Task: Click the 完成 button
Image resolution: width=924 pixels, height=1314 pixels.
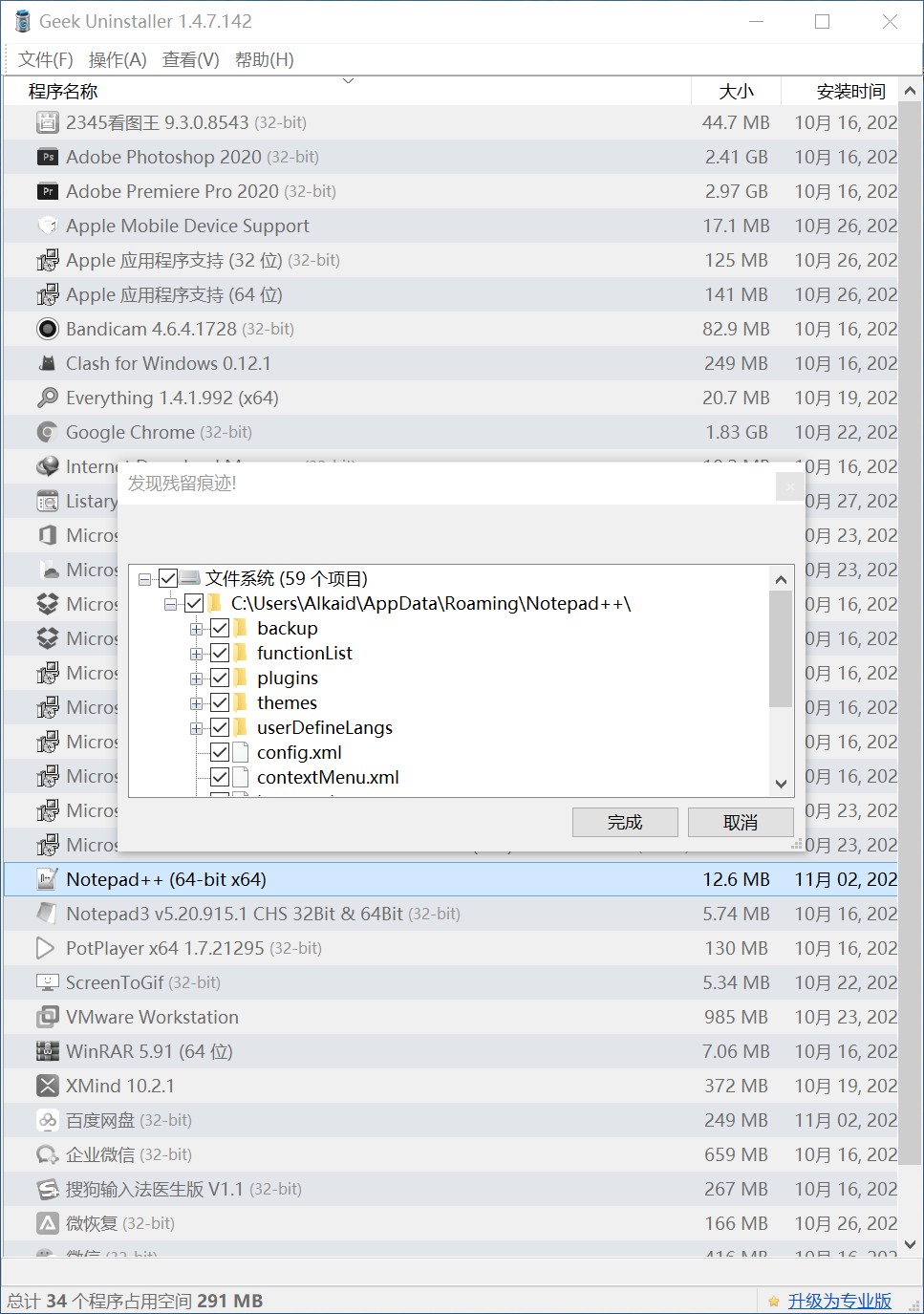Action: click(x=625, y=822)
